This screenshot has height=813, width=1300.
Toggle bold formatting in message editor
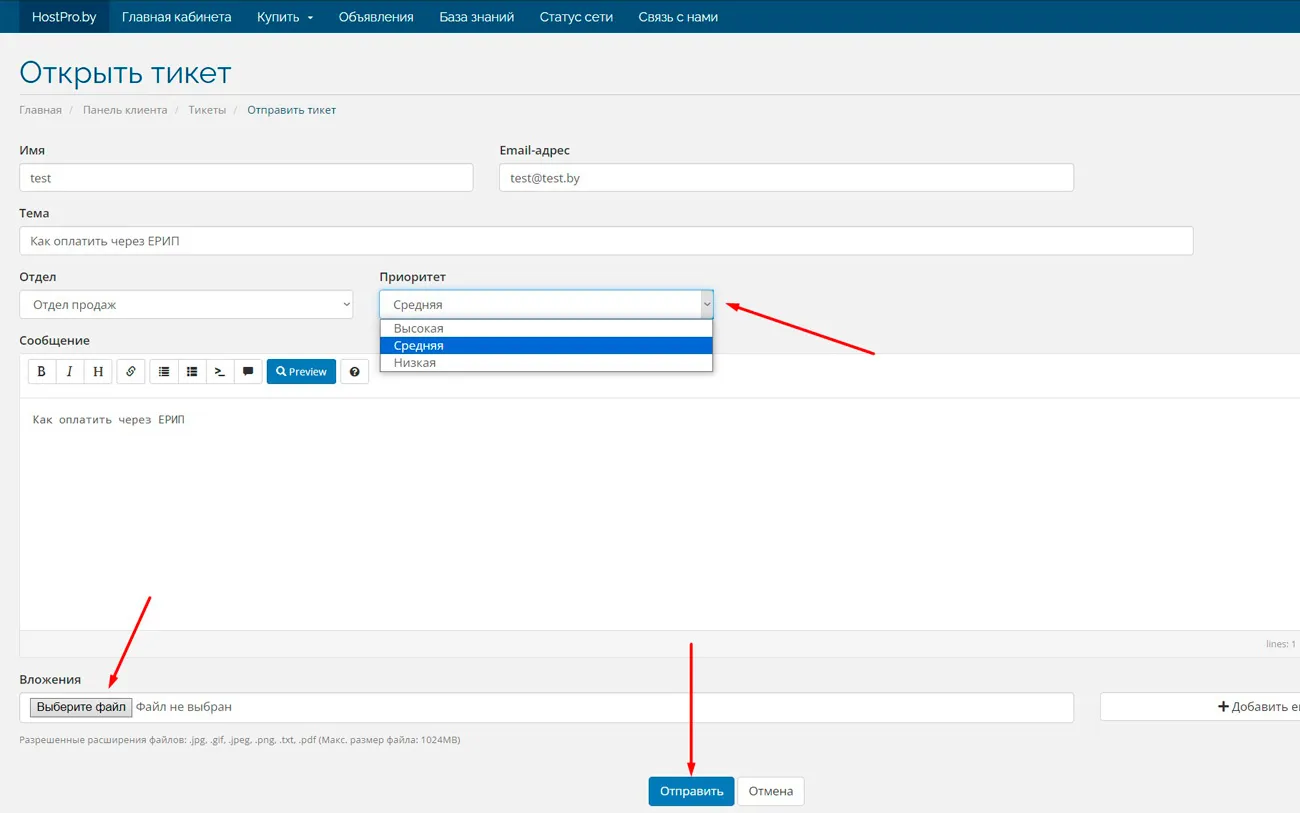pyautogui.click(x=41, y=371)
